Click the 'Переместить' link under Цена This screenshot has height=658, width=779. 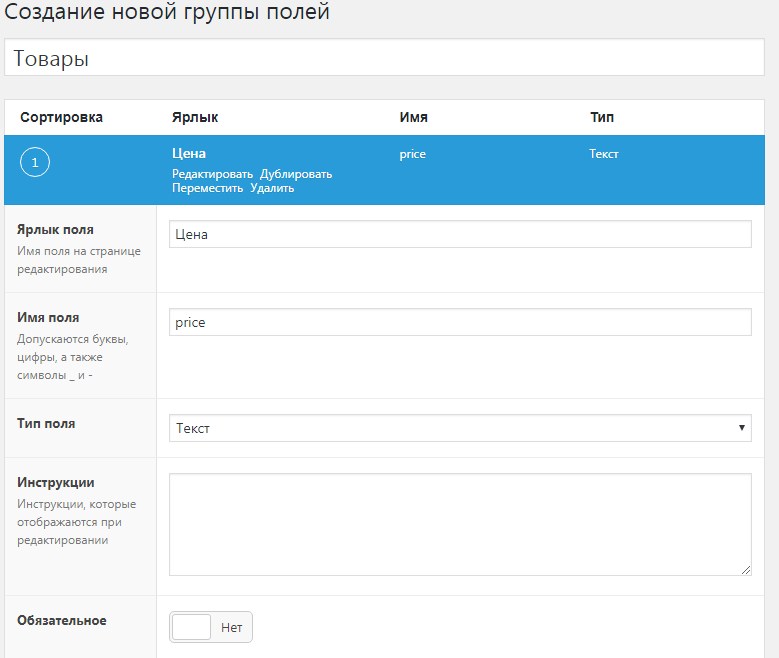tap(207, 188)
